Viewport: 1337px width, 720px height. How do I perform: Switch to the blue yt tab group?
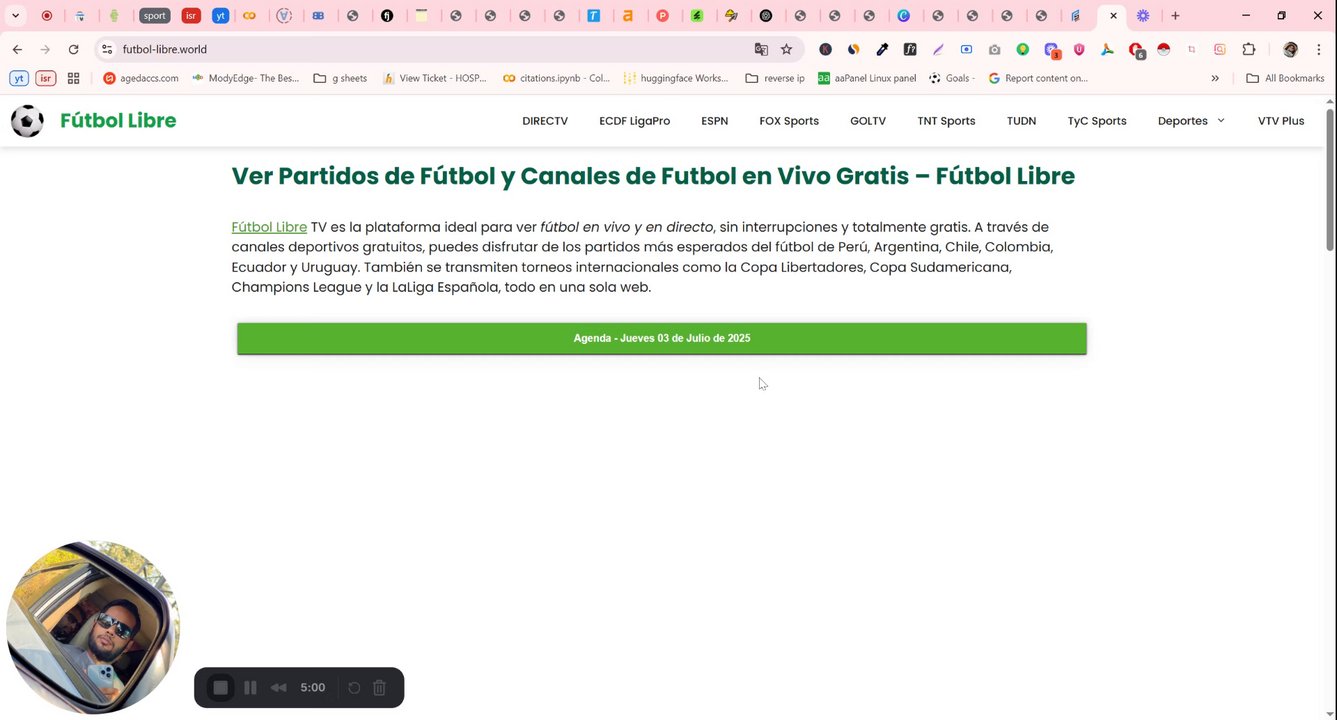[x=220, y=16]
